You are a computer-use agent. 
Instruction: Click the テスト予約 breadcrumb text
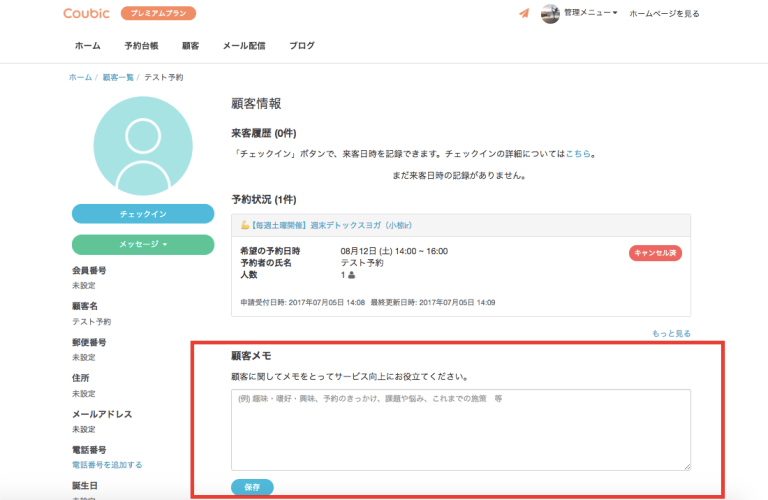tap(164, 77)
